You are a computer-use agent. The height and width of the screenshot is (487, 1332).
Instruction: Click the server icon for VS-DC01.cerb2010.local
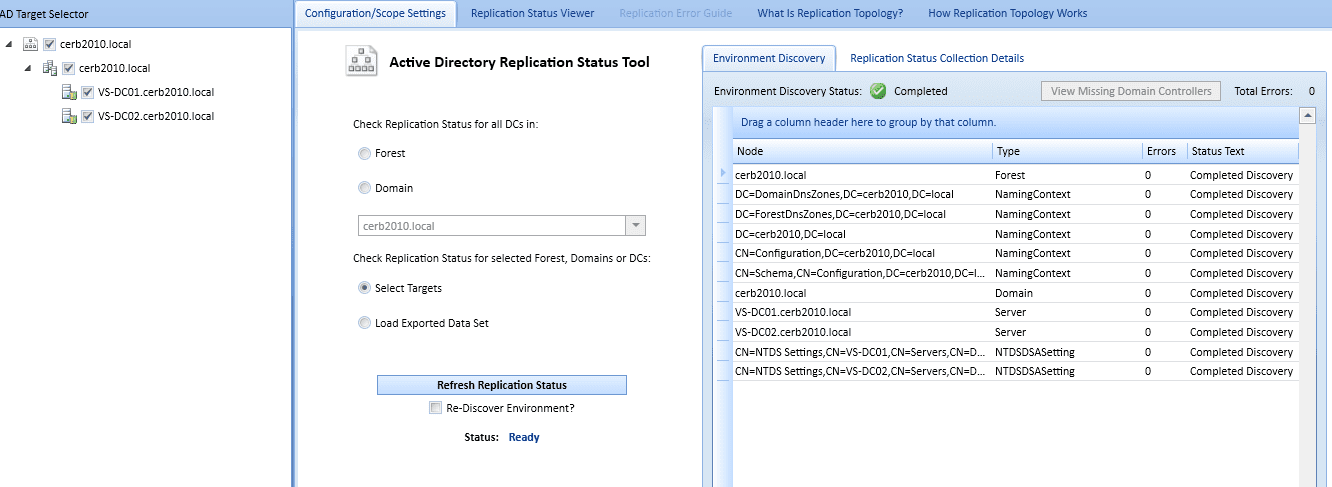[69, 92]
